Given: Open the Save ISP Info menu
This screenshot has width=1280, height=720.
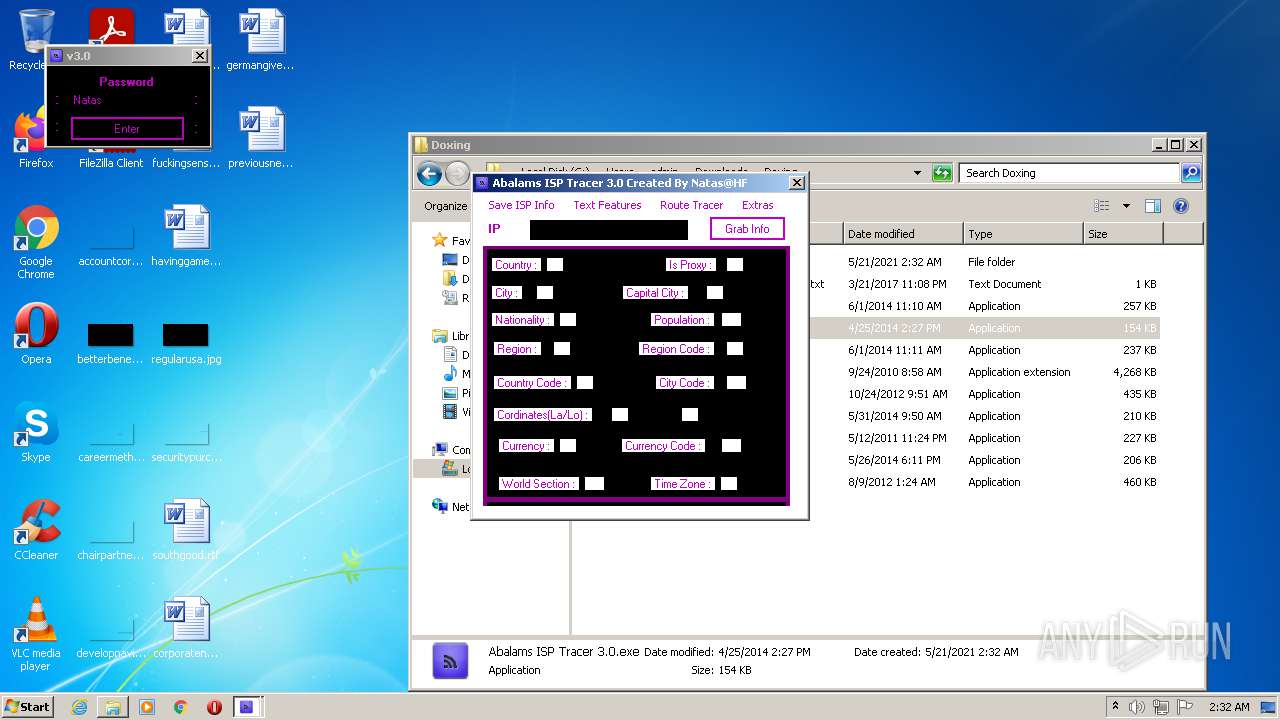Looking at the screenshot, I should 521,205.
